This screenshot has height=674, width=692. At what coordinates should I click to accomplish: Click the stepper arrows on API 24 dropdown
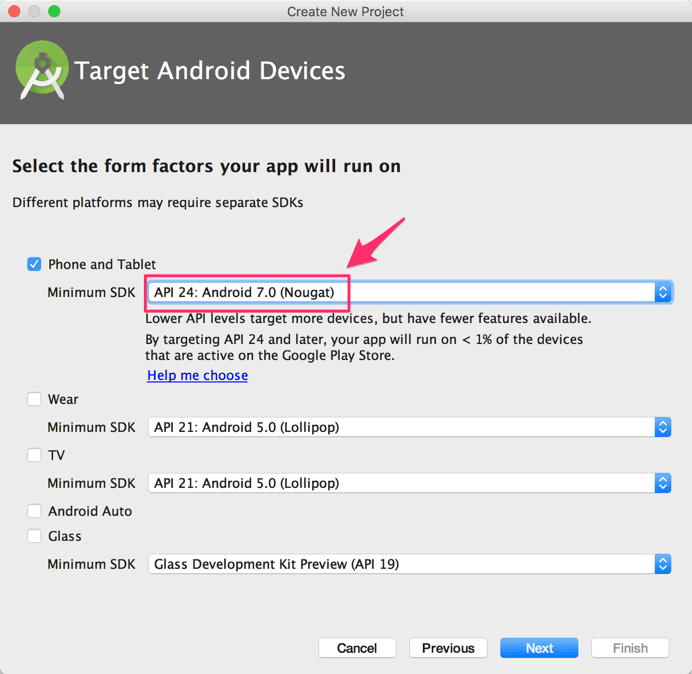pyautogui.click(x=663, y=292)
